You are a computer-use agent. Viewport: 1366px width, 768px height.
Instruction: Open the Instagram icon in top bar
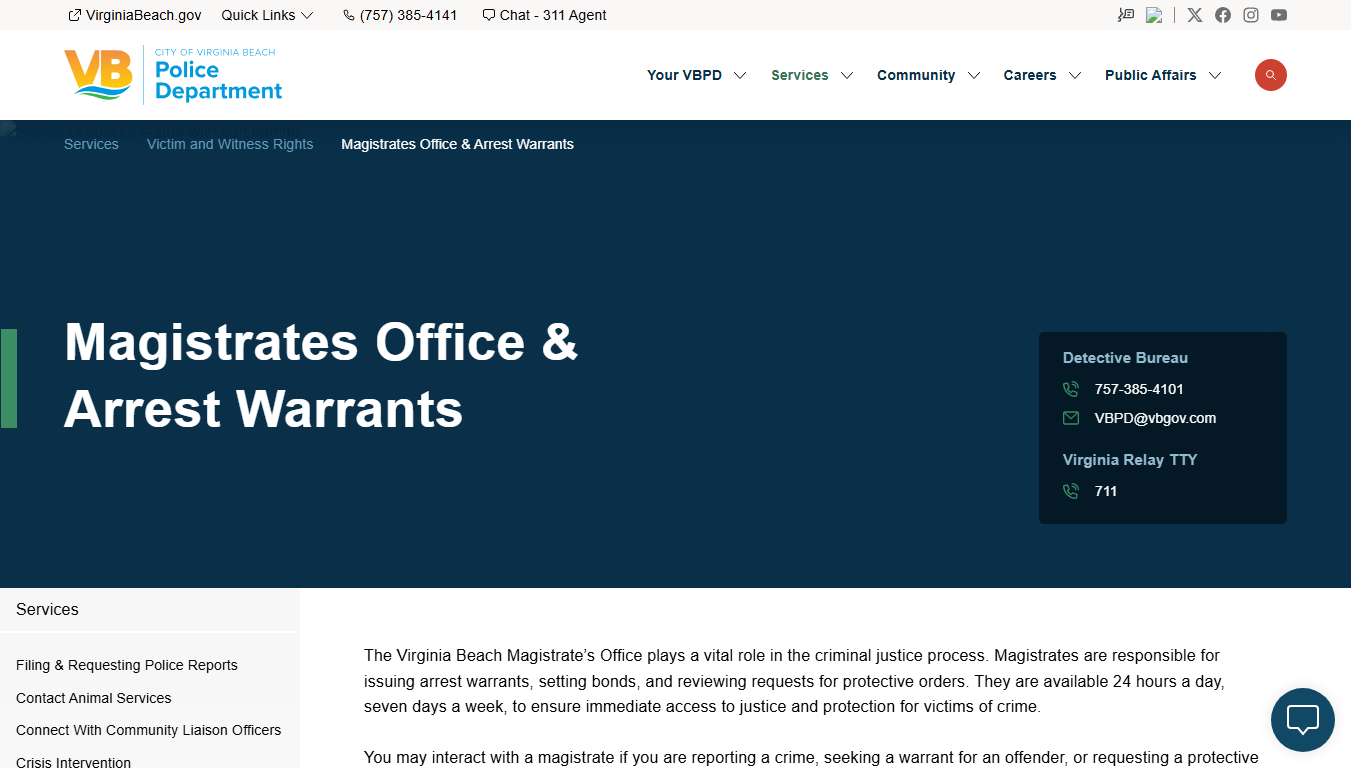pyautogui.click(x=1250, y=15)
